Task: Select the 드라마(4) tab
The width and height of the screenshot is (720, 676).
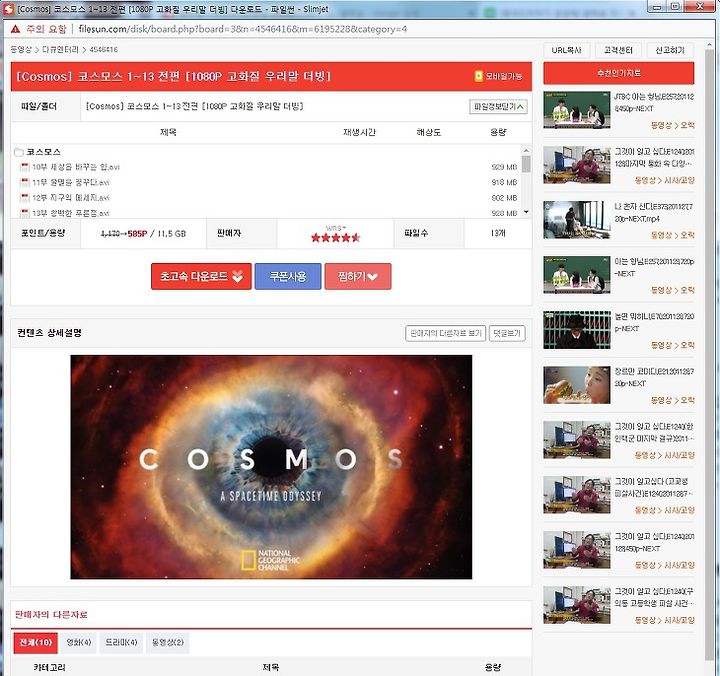Action: tap(121, 642)
